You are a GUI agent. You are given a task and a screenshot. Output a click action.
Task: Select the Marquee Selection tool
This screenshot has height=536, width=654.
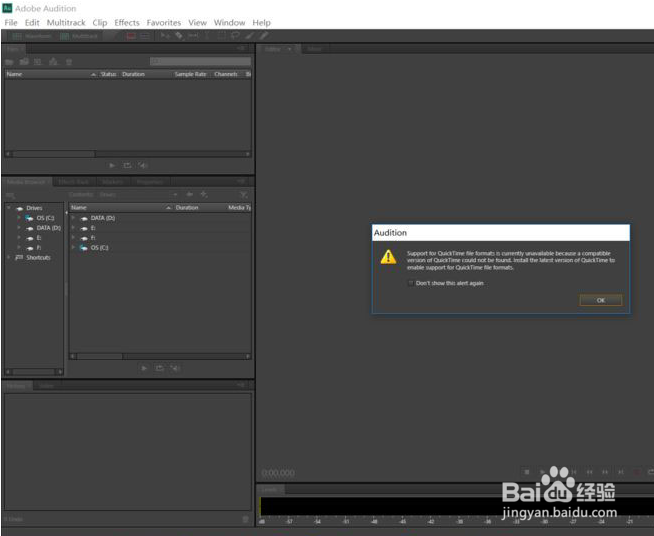(221, 36)
